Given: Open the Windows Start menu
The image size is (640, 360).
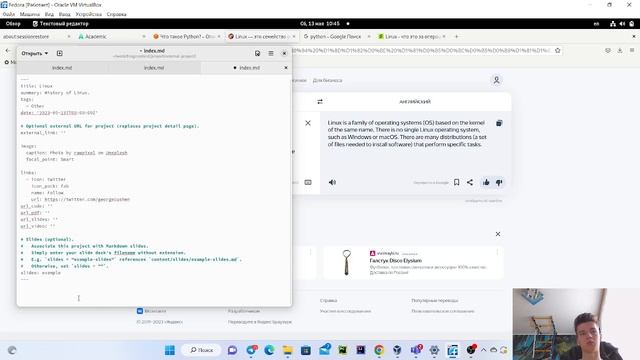Looking at the screenshot, I should click(x=170, y=350).
